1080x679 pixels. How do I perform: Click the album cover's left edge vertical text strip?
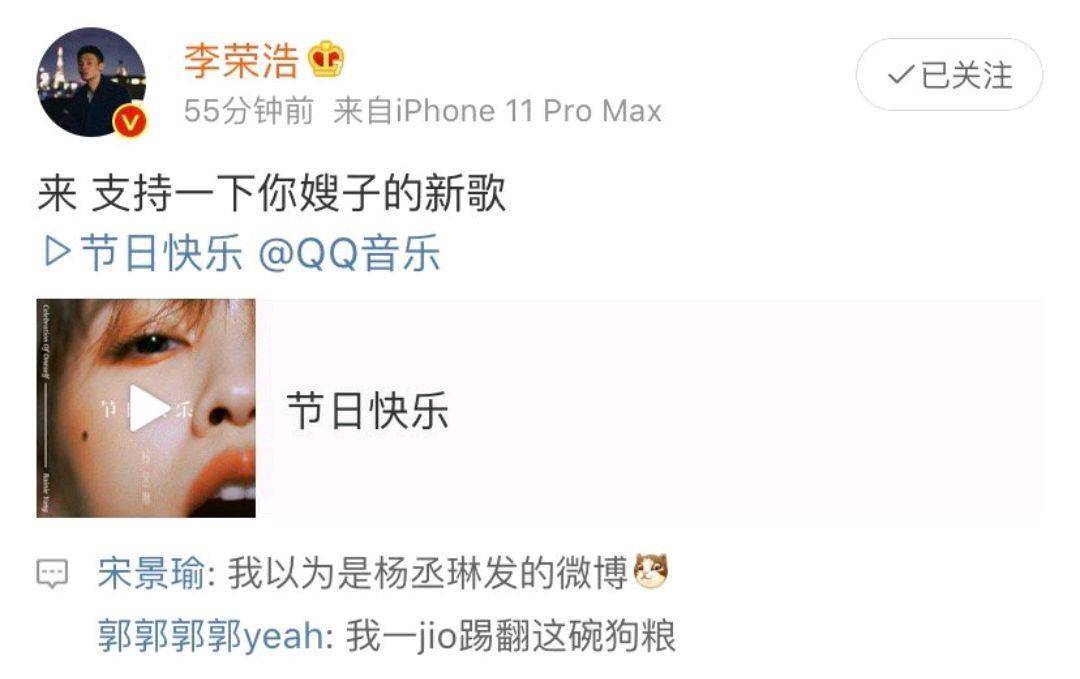[x=46, y=408]
